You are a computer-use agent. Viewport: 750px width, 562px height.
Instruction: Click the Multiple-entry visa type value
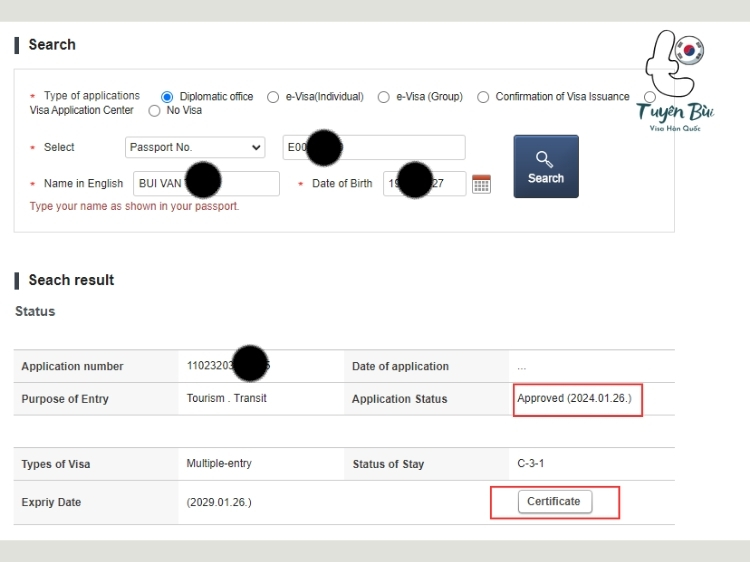click(x=219, y=463)
